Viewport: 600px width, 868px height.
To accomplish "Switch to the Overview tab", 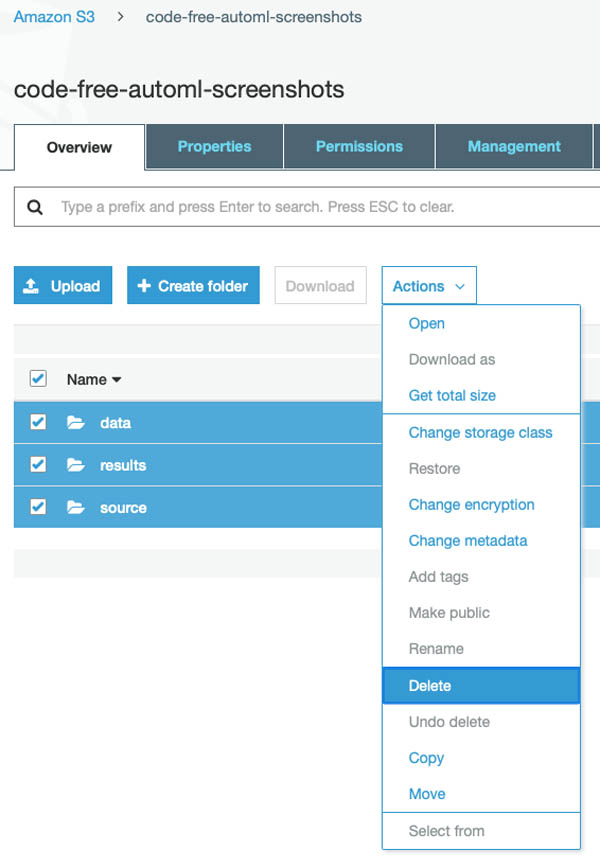I will click(x=79, y=147).
